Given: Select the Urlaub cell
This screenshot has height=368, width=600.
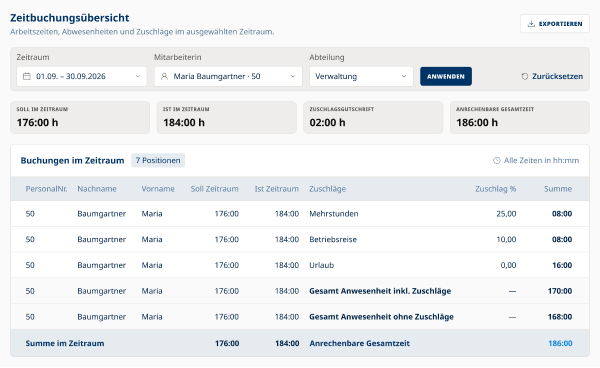Looking at the screenshot, I should [x=321, y=265].
